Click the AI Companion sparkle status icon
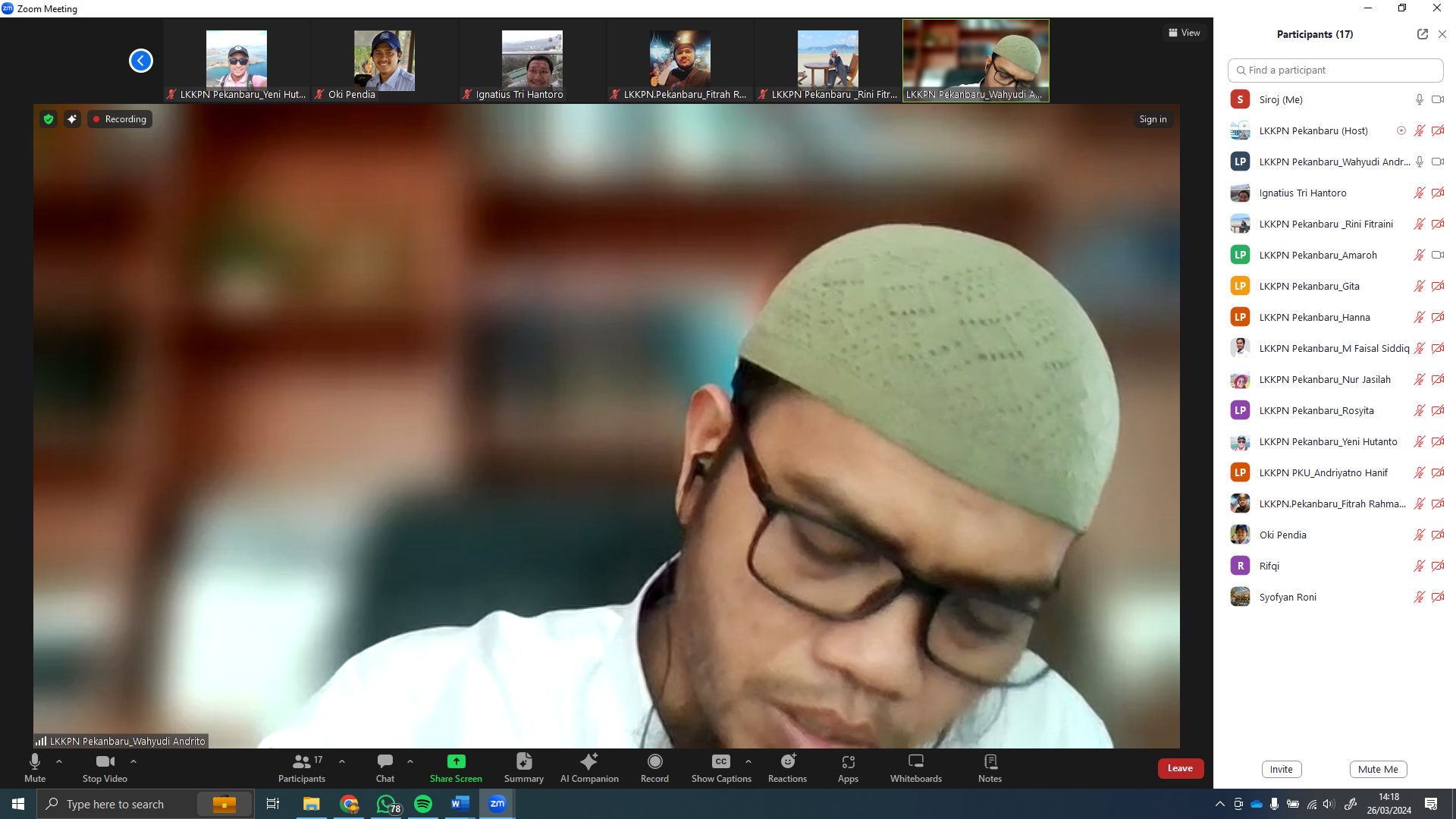This screenshot has height=819, width=1456. click(72, 119)
